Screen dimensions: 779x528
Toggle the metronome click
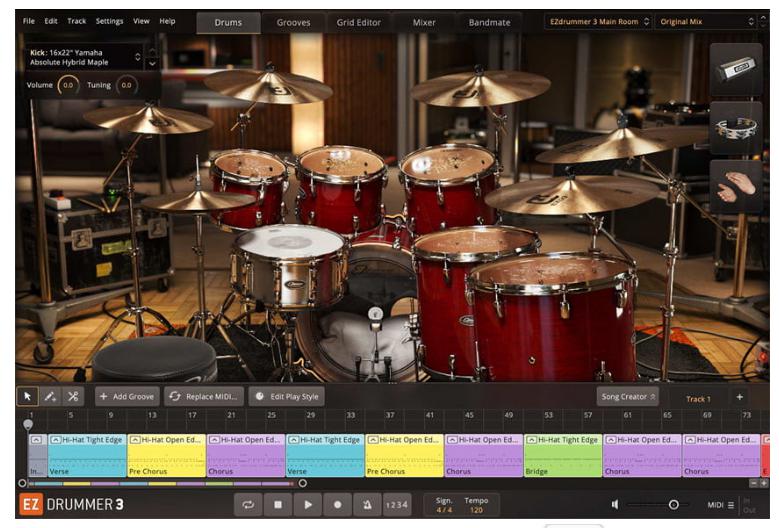coord(367,505)
